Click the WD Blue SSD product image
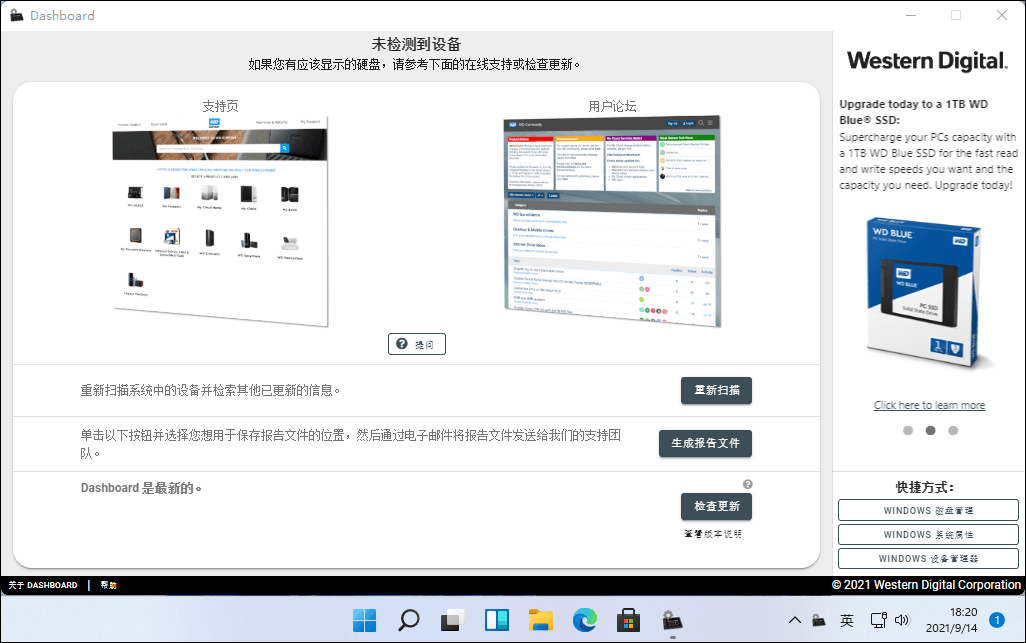Viewport: 1026px width, 643px height. [928, 294]
